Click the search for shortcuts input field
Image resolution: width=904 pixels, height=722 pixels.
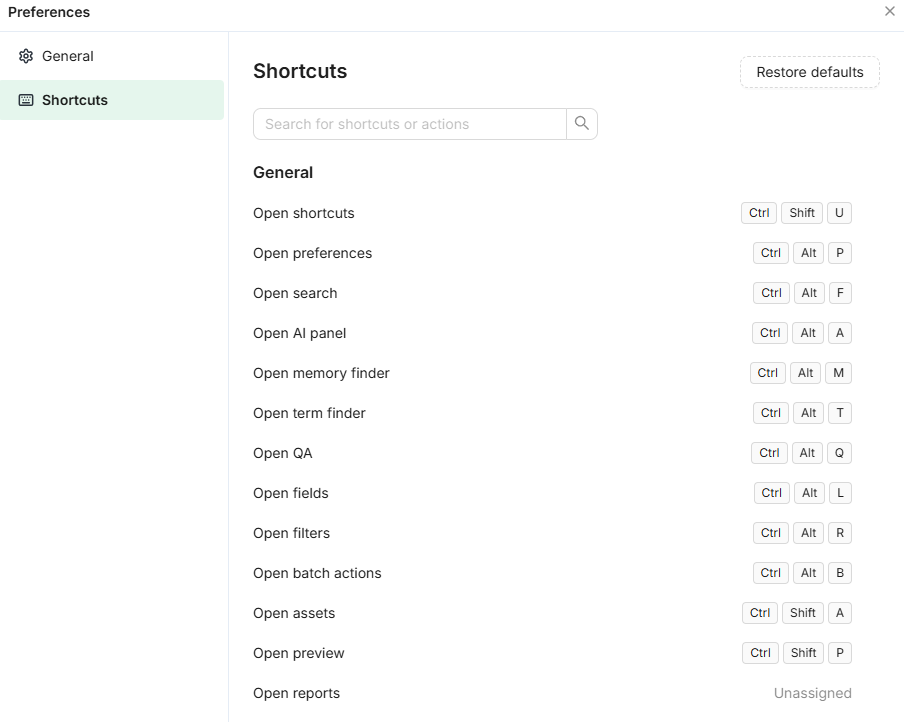(410, 123)
